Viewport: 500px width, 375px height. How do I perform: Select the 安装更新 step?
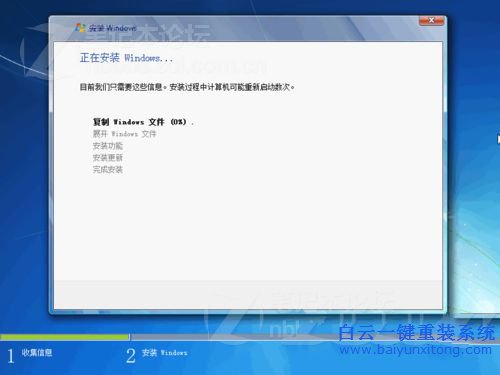[x=108, y=158]
